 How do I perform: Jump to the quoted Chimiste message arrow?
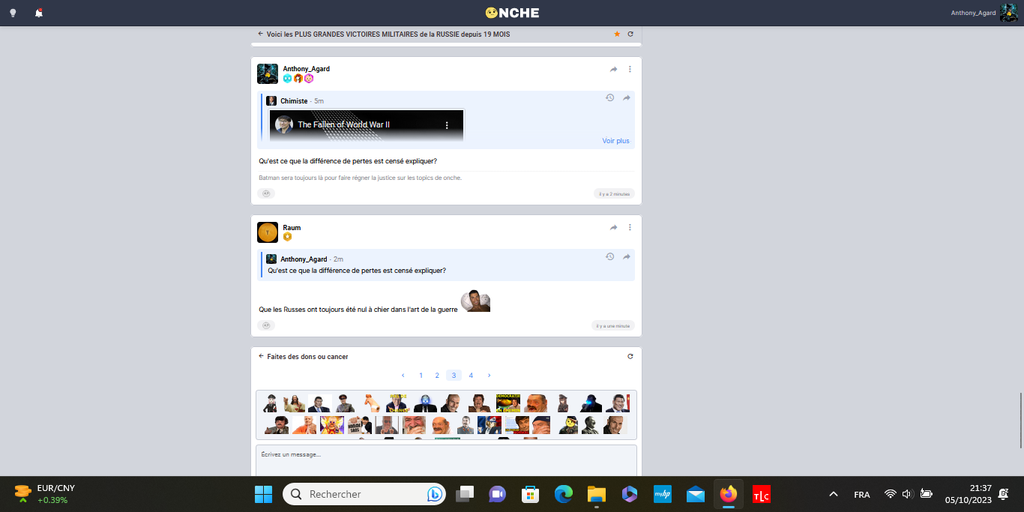pos(626,97)
